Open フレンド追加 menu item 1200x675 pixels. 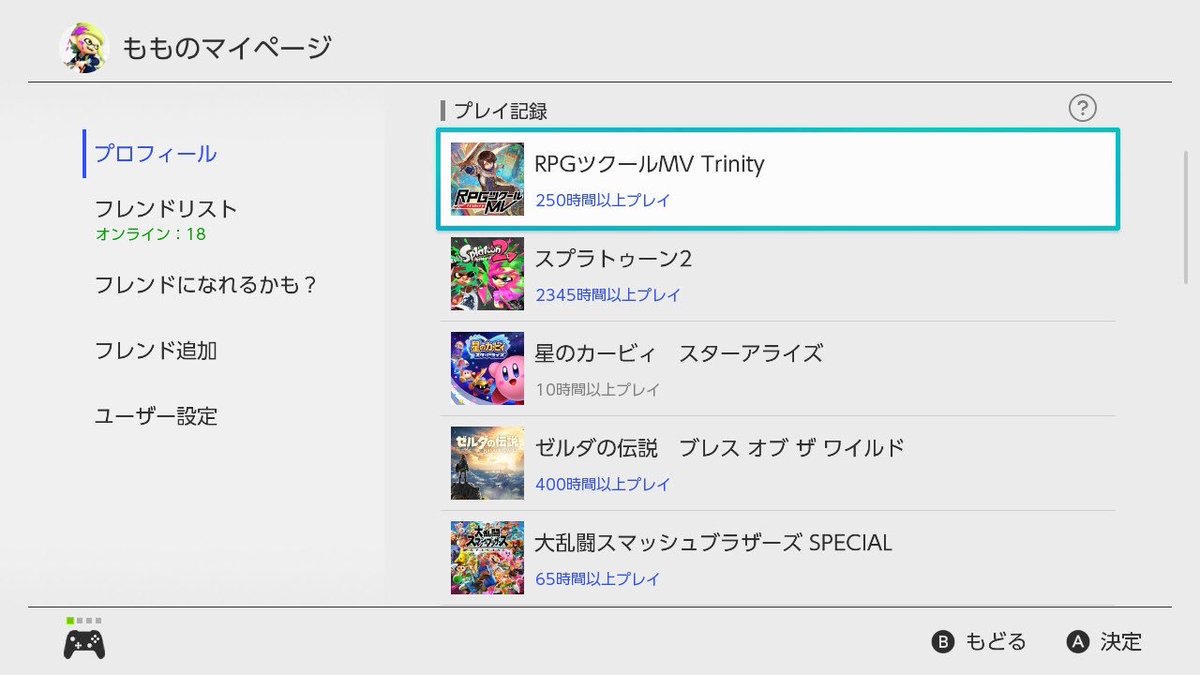click(155, 350)
